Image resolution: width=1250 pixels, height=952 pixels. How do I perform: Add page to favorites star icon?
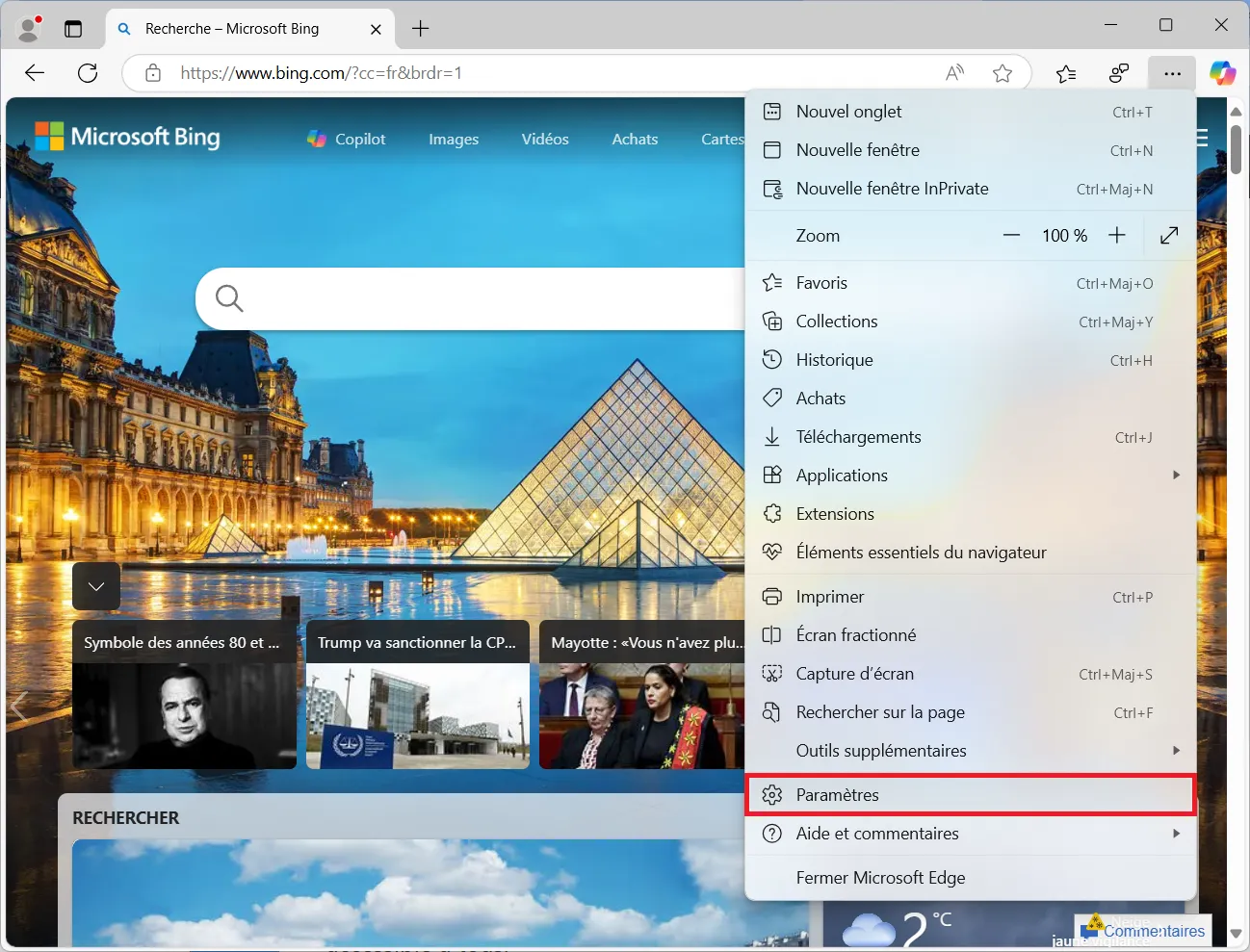click(x=1003, y=73)
